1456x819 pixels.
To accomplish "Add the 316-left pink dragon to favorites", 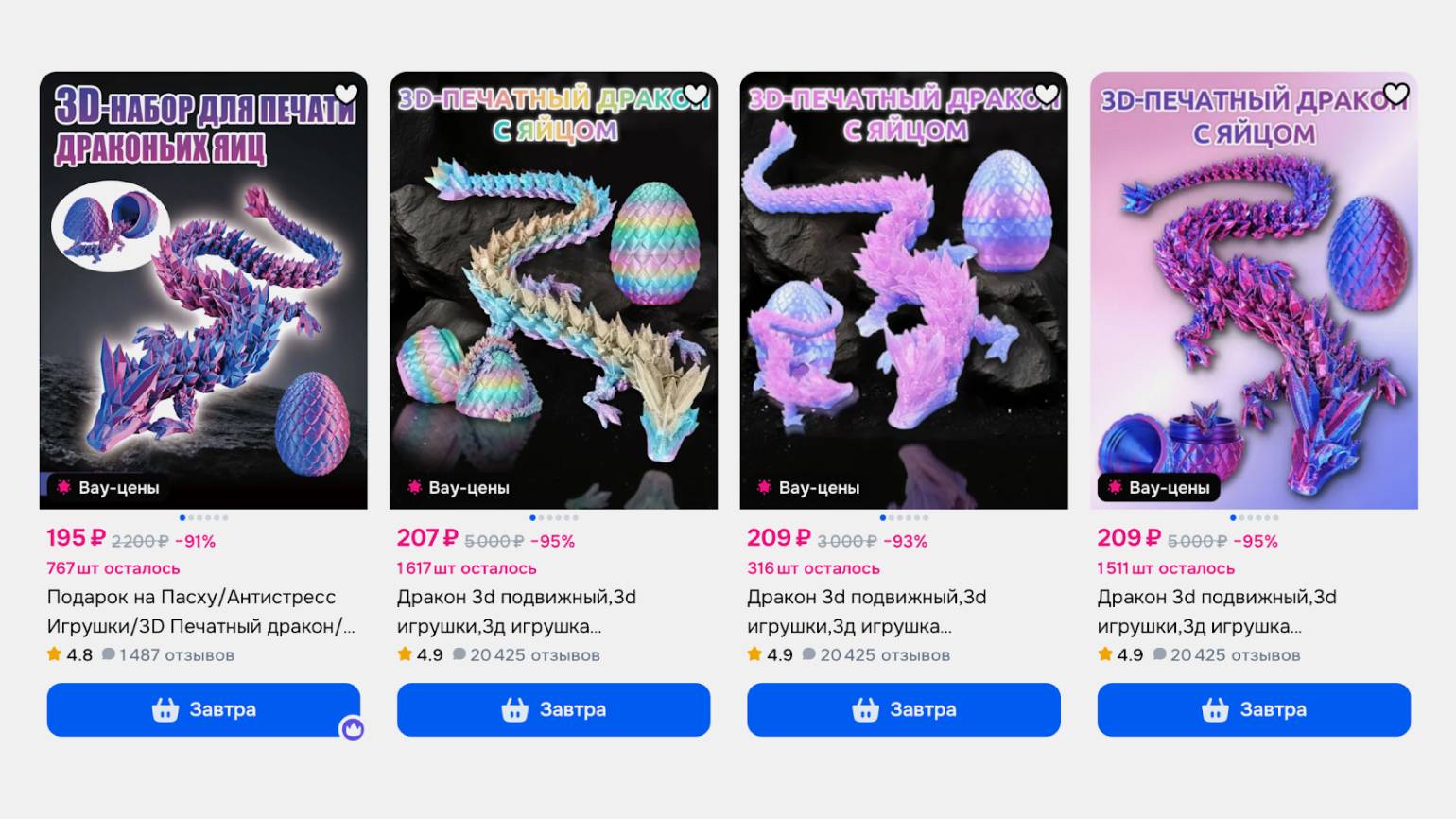I will (x=1047, y=94).
